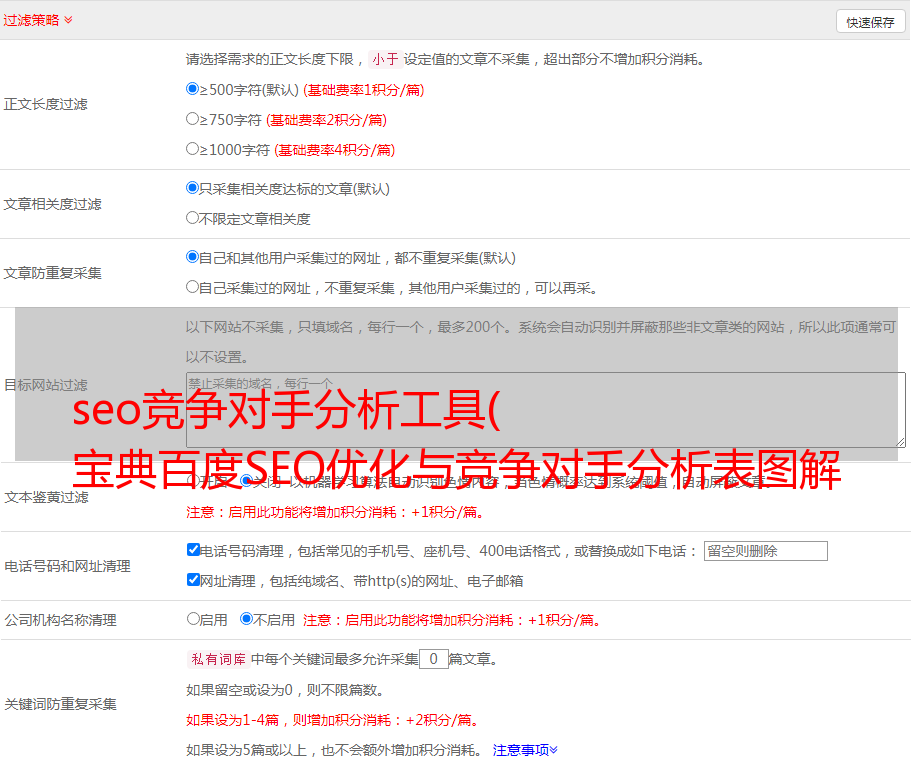Uncheck the 网址清理 checkbox
912x768 pixels.
pos(193,580)
